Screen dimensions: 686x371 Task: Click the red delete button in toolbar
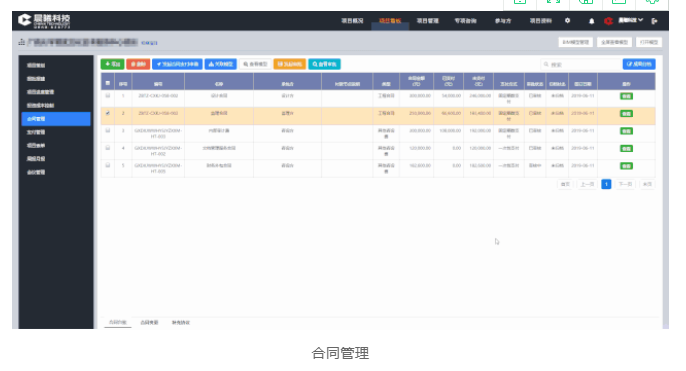point(138,64)
